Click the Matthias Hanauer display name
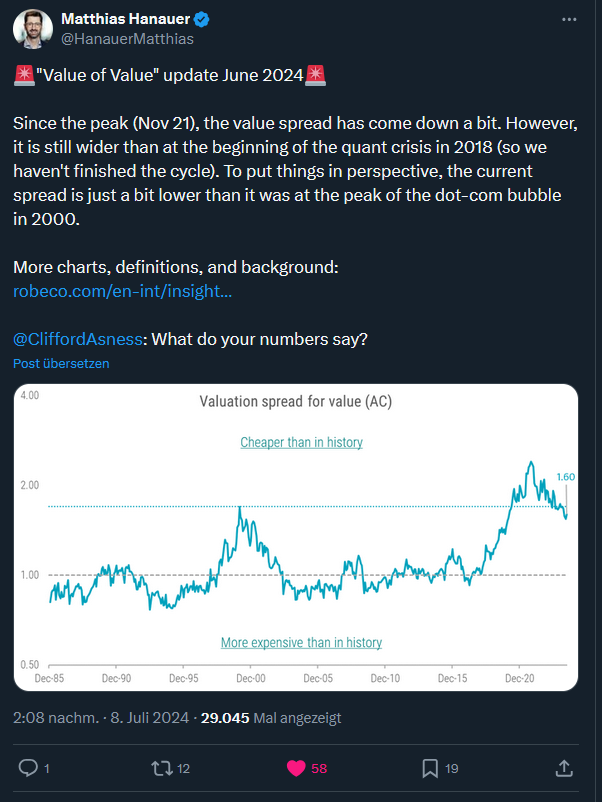602x802 pixels. pos(125,19)
